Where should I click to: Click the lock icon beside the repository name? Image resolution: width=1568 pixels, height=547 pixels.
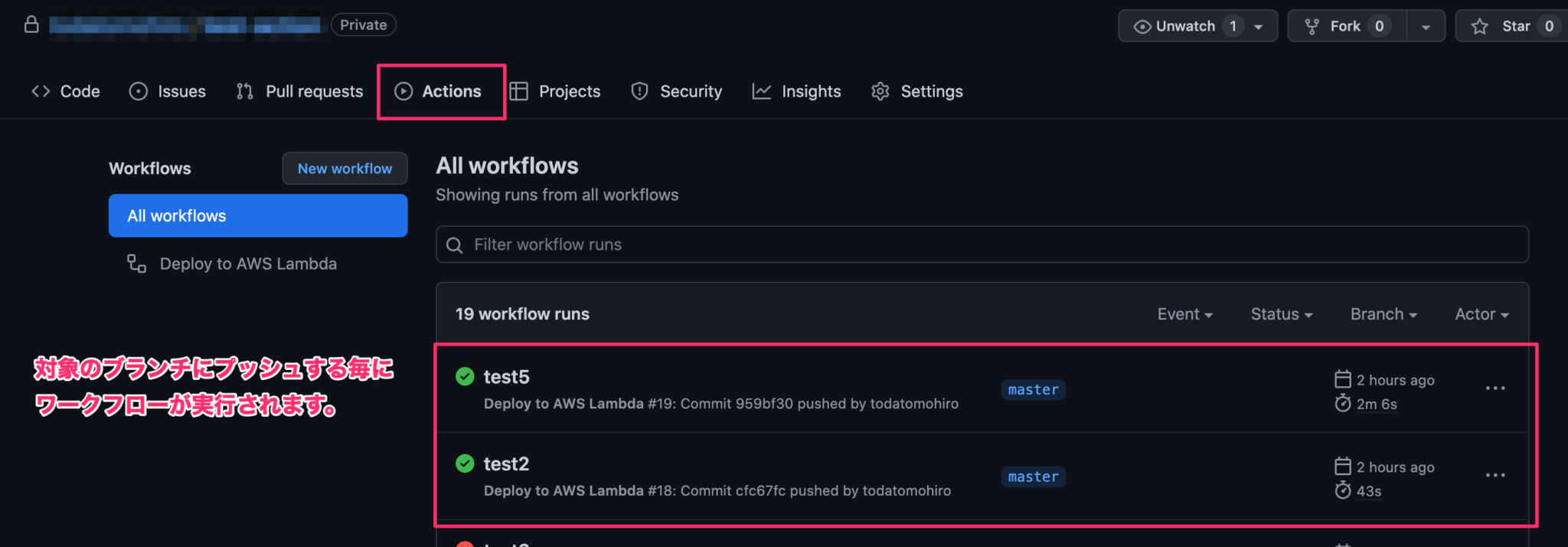[x=31, y=24]
